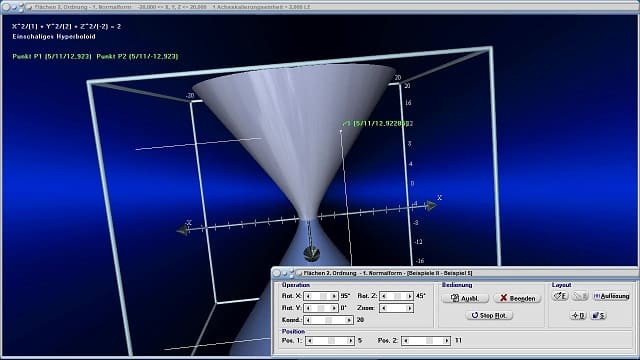
Task: Click the Punkt P1 coordinate label
Action: [x=52, y=56]
